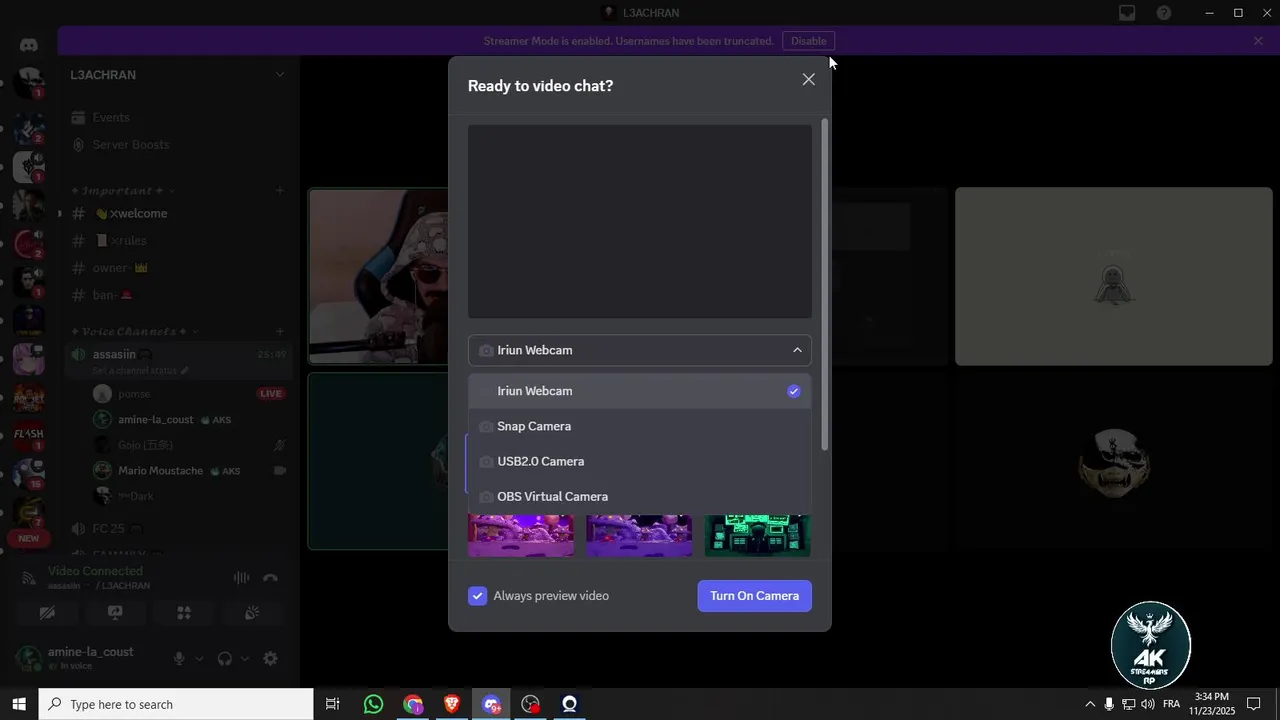This screenshot has width=1280, height=720.
Task: Edit channel status pencil icon
Action: (184, 371)
